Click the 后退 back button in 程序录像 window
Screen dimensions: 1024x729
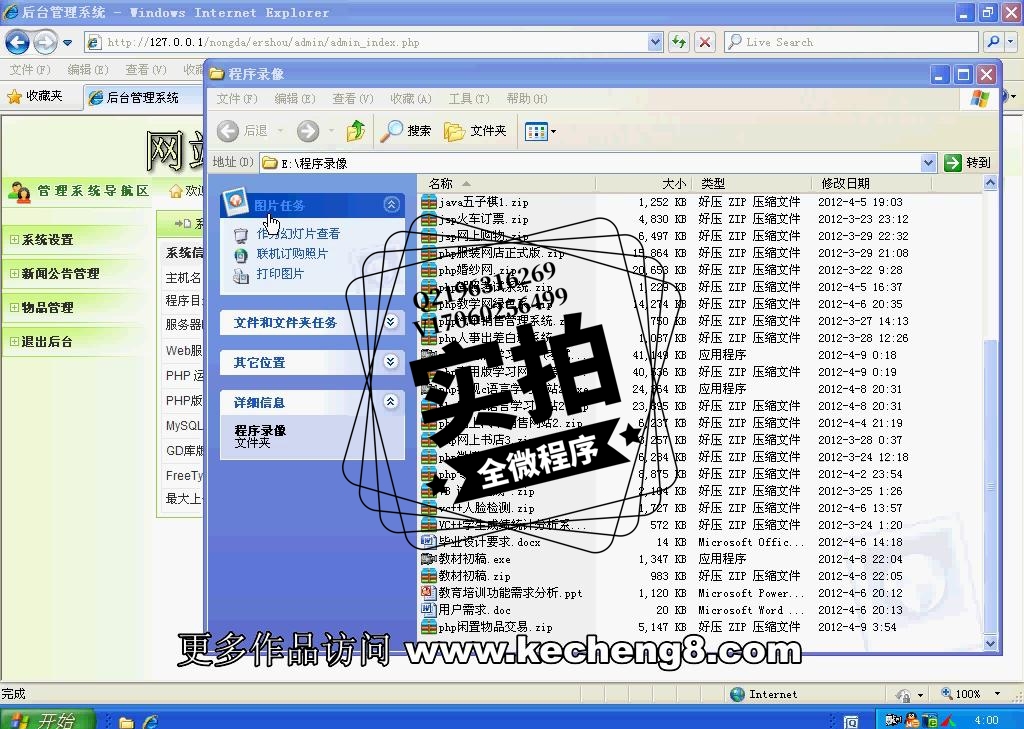pyautogui.click(x=242, y=131)
